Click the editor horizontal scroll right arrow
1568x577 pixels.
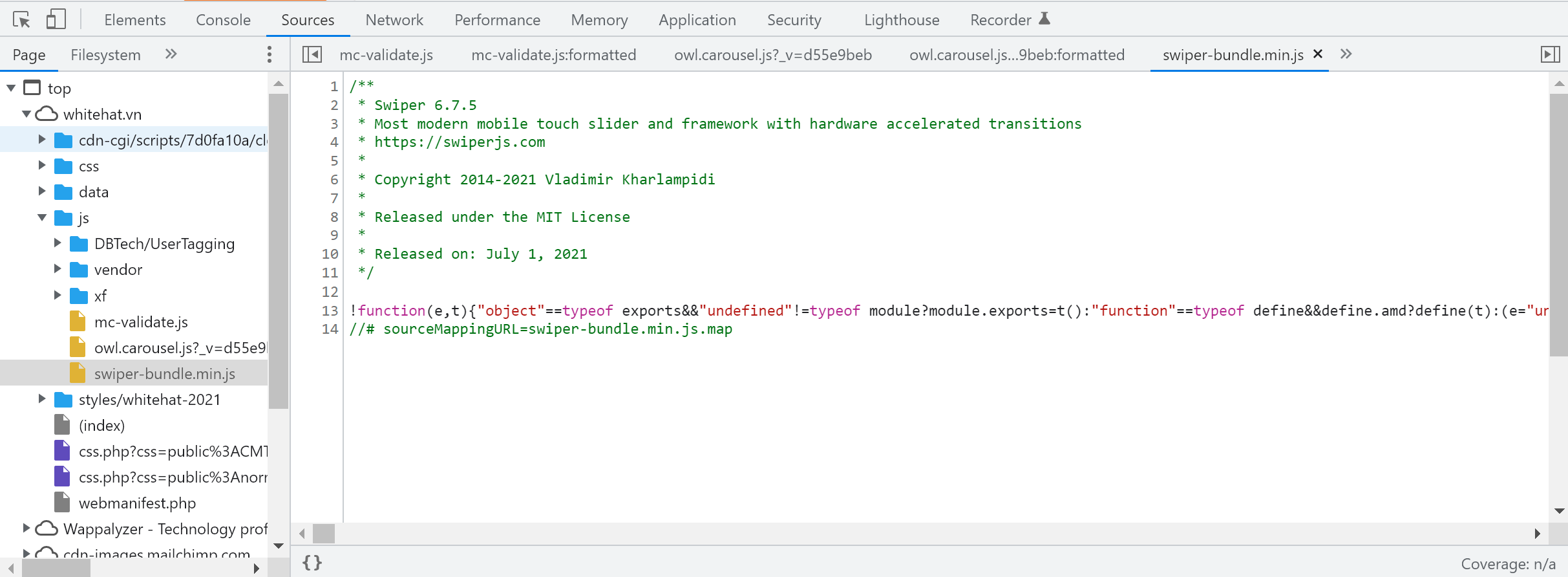point(1537,534)
